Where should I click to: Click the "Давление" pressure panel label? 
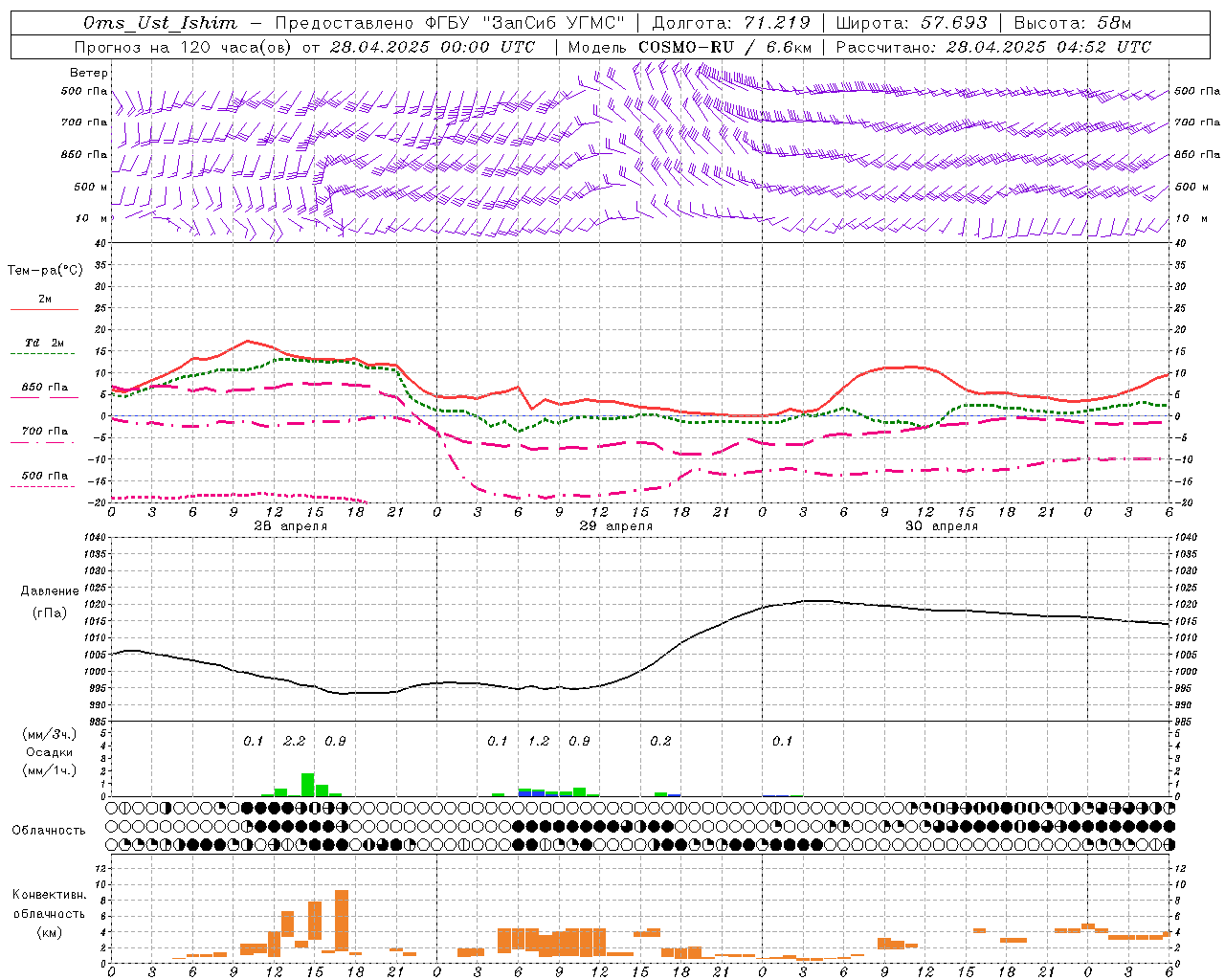click(50, 591)
